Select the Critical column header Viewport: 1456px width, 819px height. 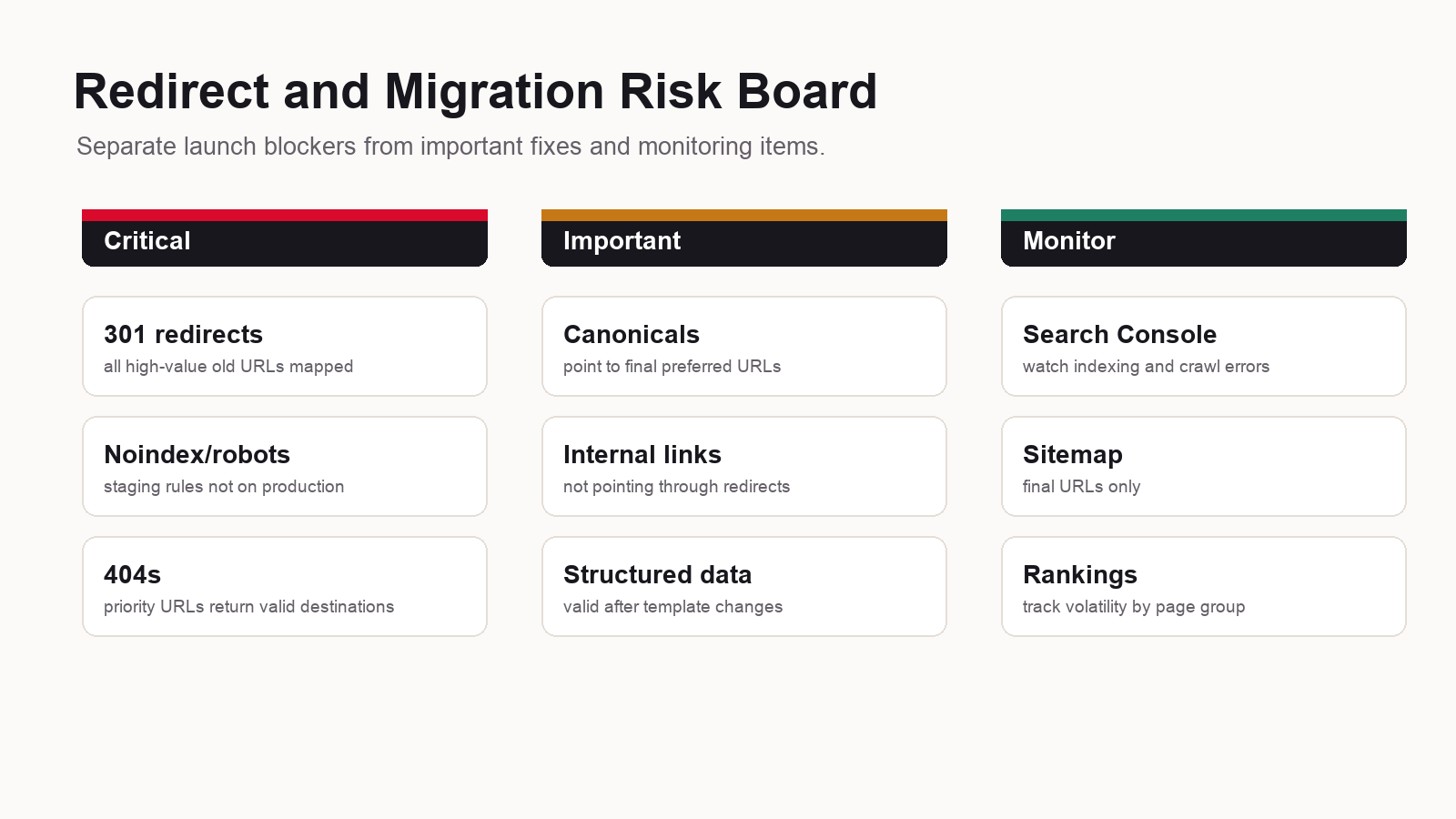click(x=285, y=238)
